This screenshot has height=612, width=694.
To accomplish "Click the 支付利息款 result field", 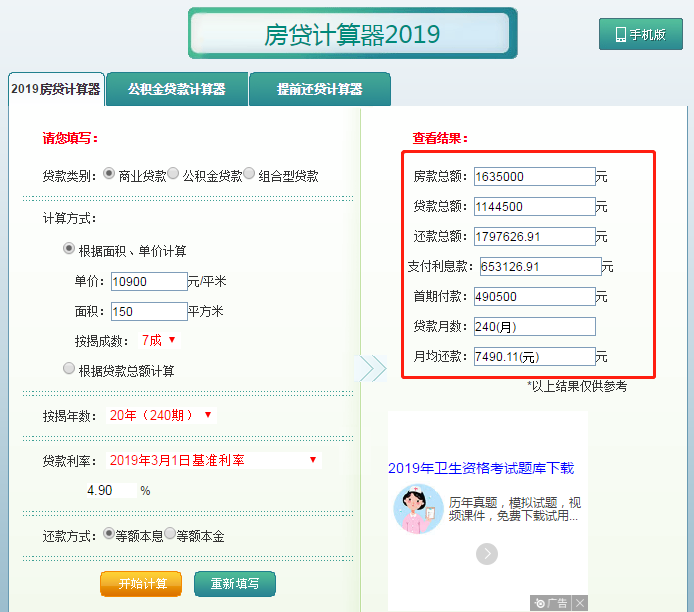I will point(540,266).
